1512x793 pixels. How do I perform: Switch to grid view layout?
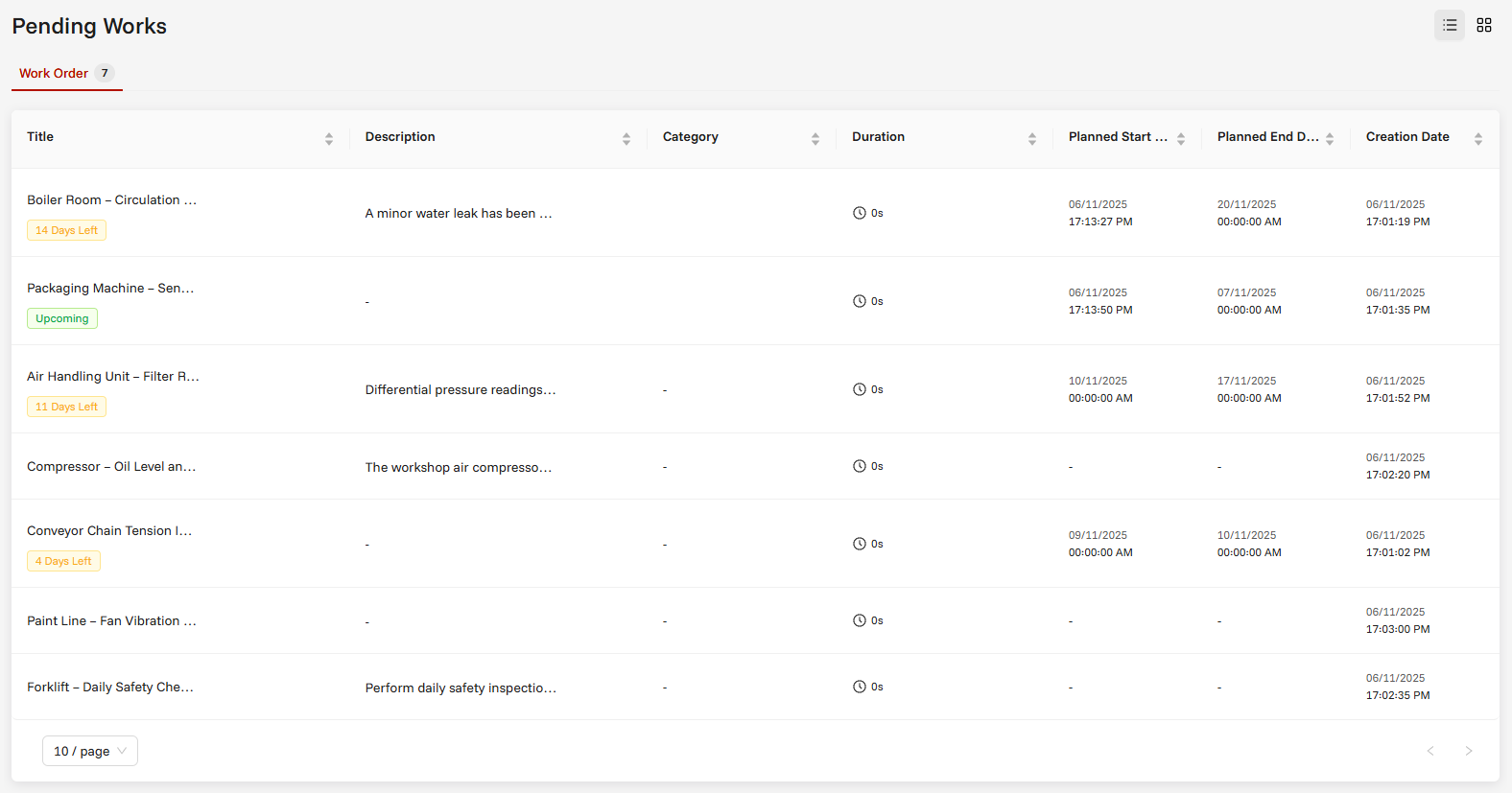tap(1484, 25)
